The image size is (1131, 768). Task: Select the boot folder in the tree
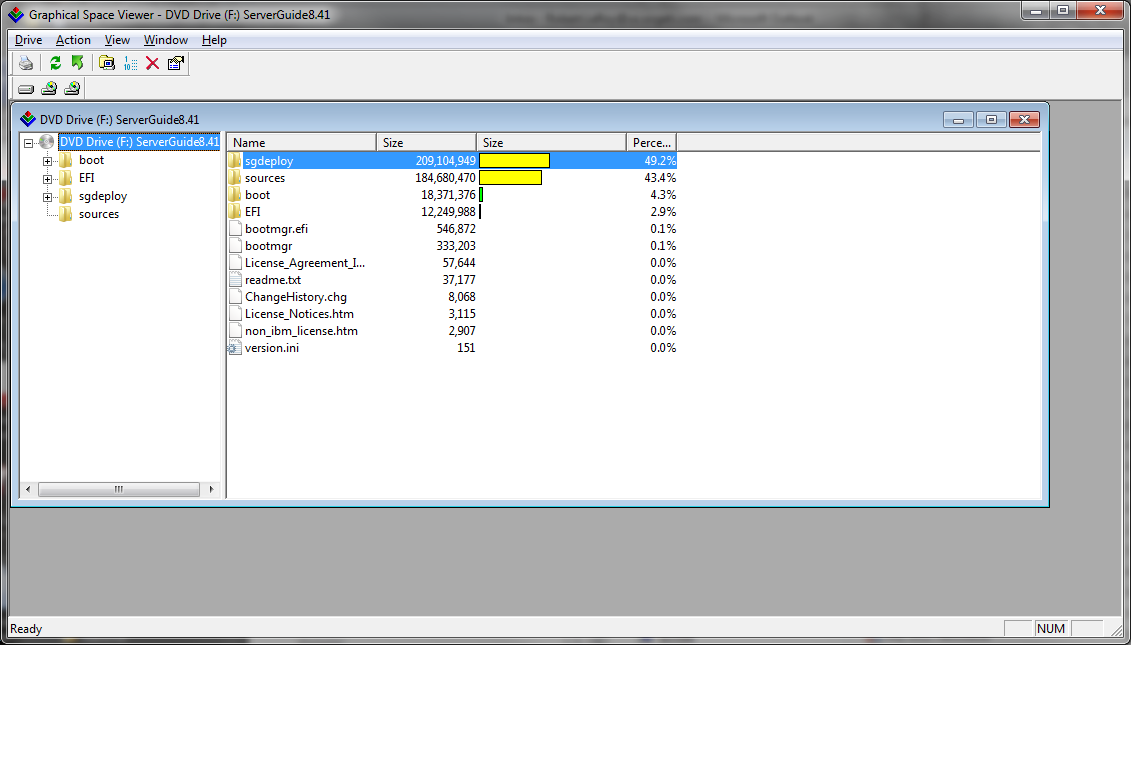[x=92, y=160]
